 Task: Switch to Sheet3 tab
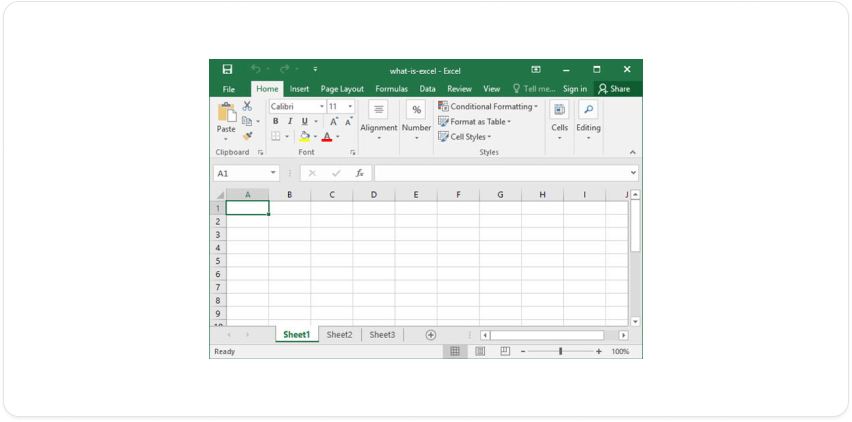click(383, 335)
